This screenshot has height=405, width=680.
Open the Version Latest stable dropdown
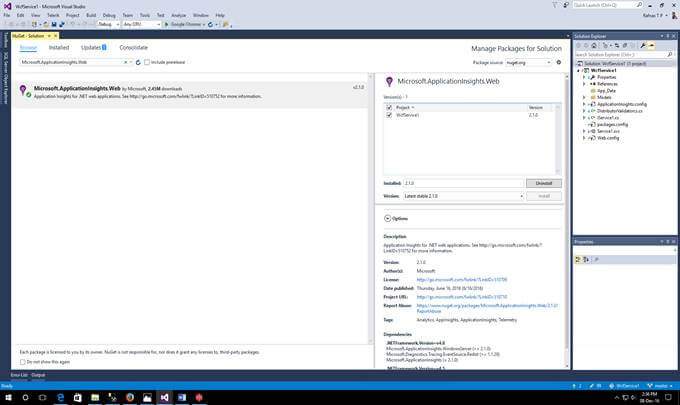[464, 196]
